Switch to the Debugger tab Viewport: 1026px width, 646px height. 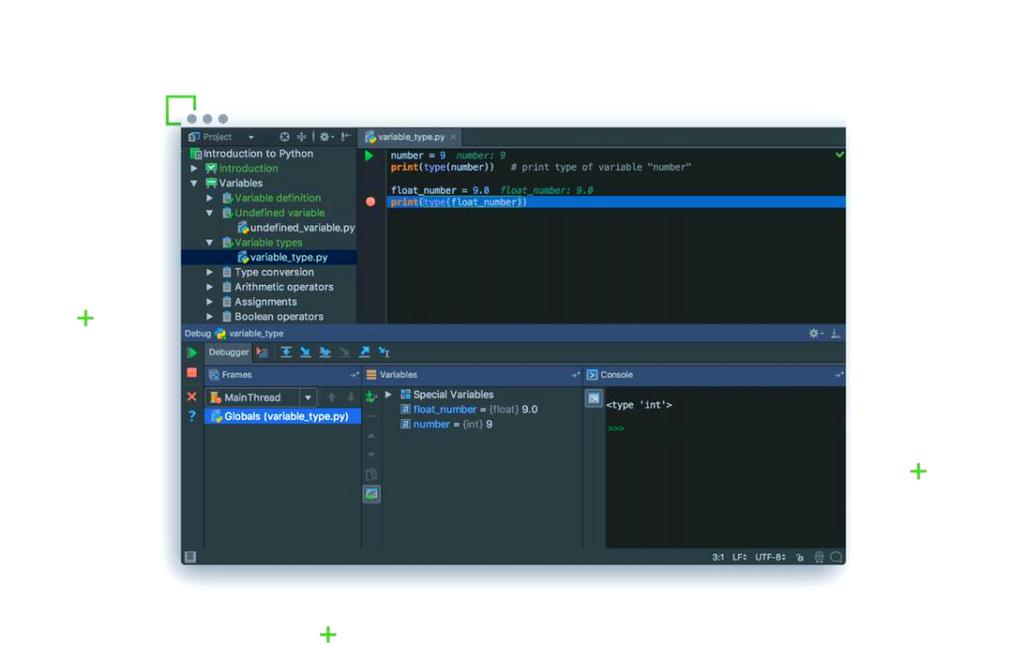click(x=228, y=352)
